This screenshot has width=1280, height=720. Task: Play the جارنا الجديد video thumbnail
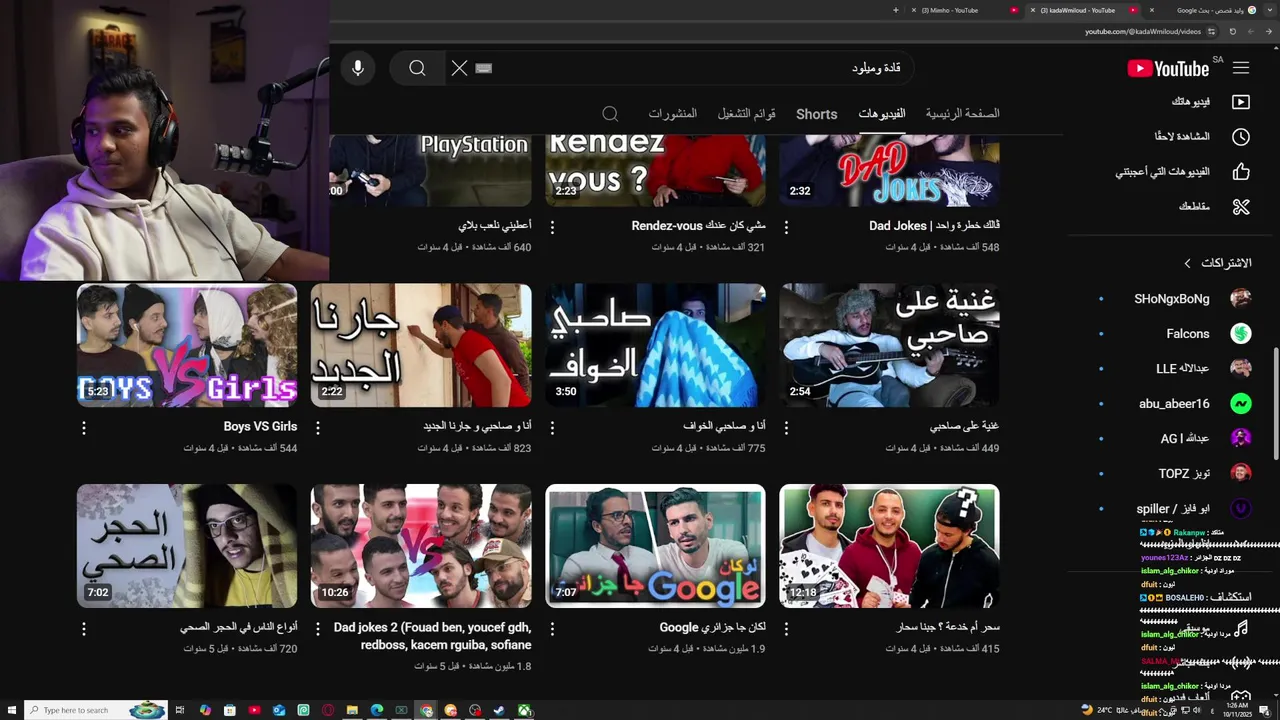tap(421, 345)
